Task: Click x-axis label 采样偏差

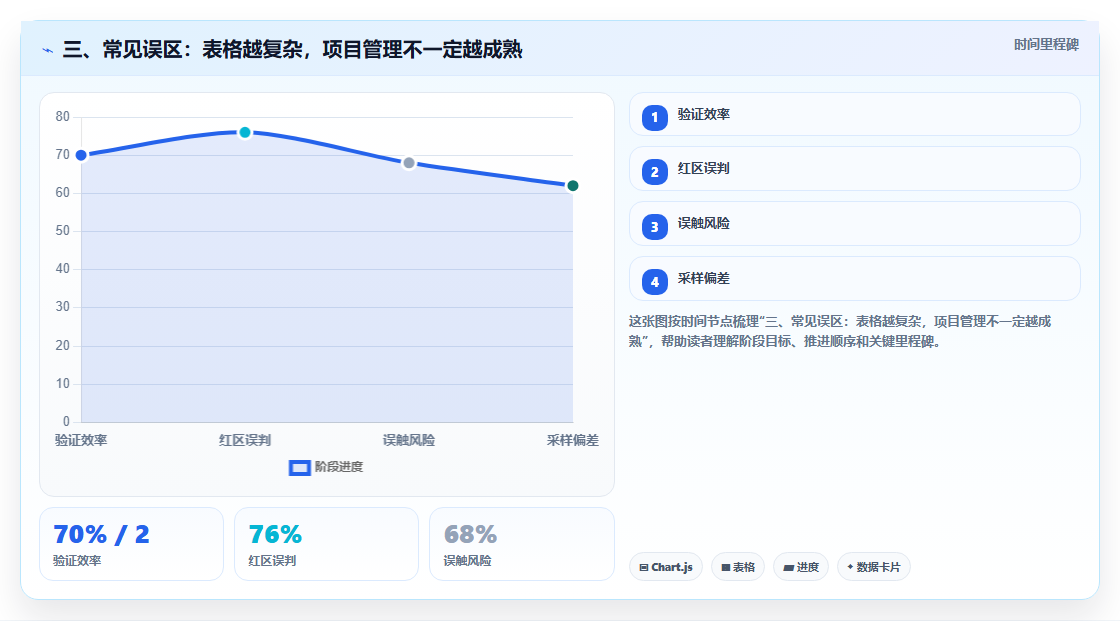Action: (573, 440)
